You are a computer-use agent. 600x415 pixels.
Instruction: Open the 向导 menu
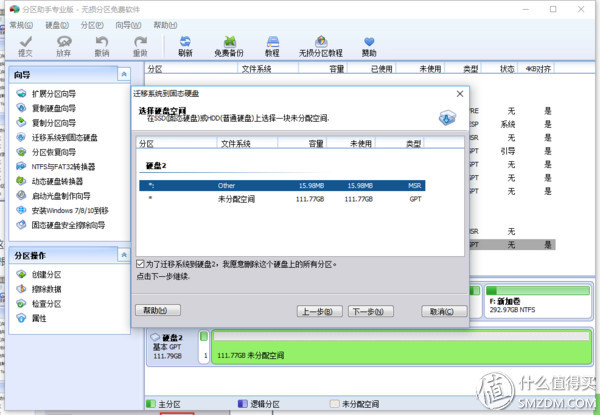[128, 25]
